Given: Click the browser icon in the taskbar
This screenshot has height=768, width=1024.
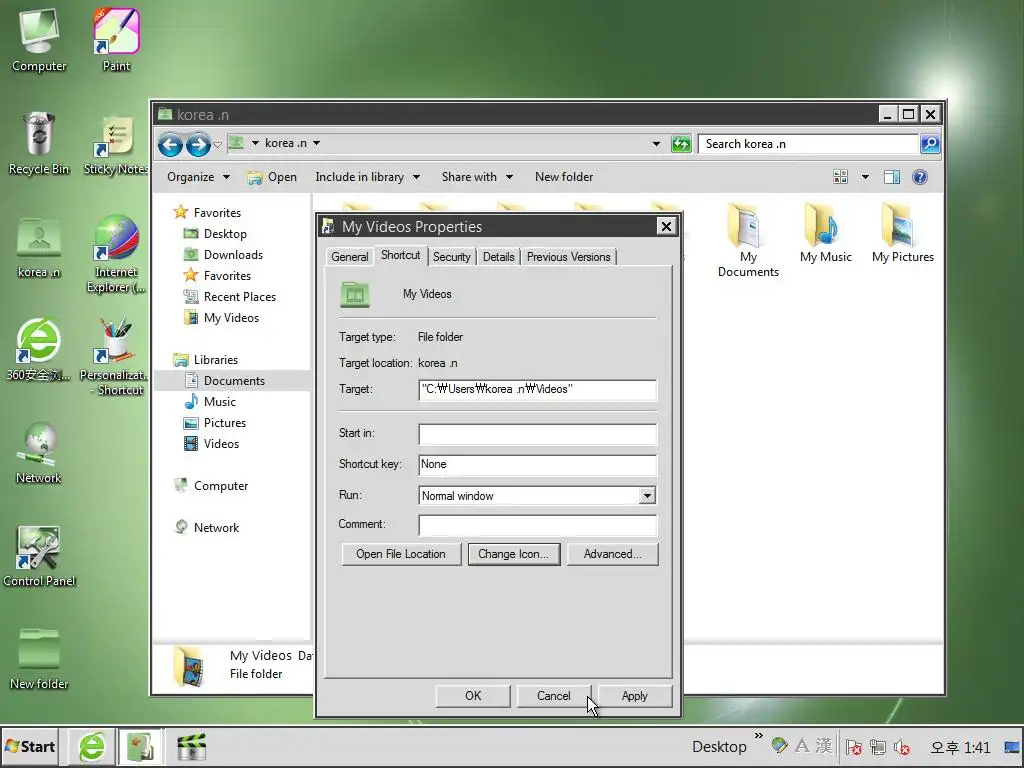Looking at the screenshot, I should pos(92,746).
